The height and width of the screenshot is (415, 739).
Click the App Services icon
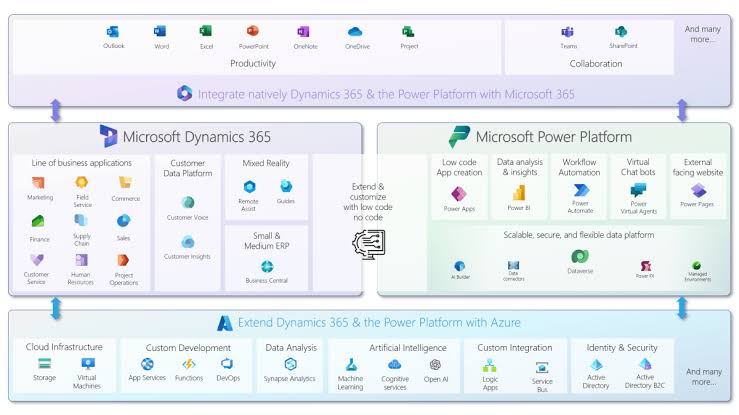[x=148, y=364]
